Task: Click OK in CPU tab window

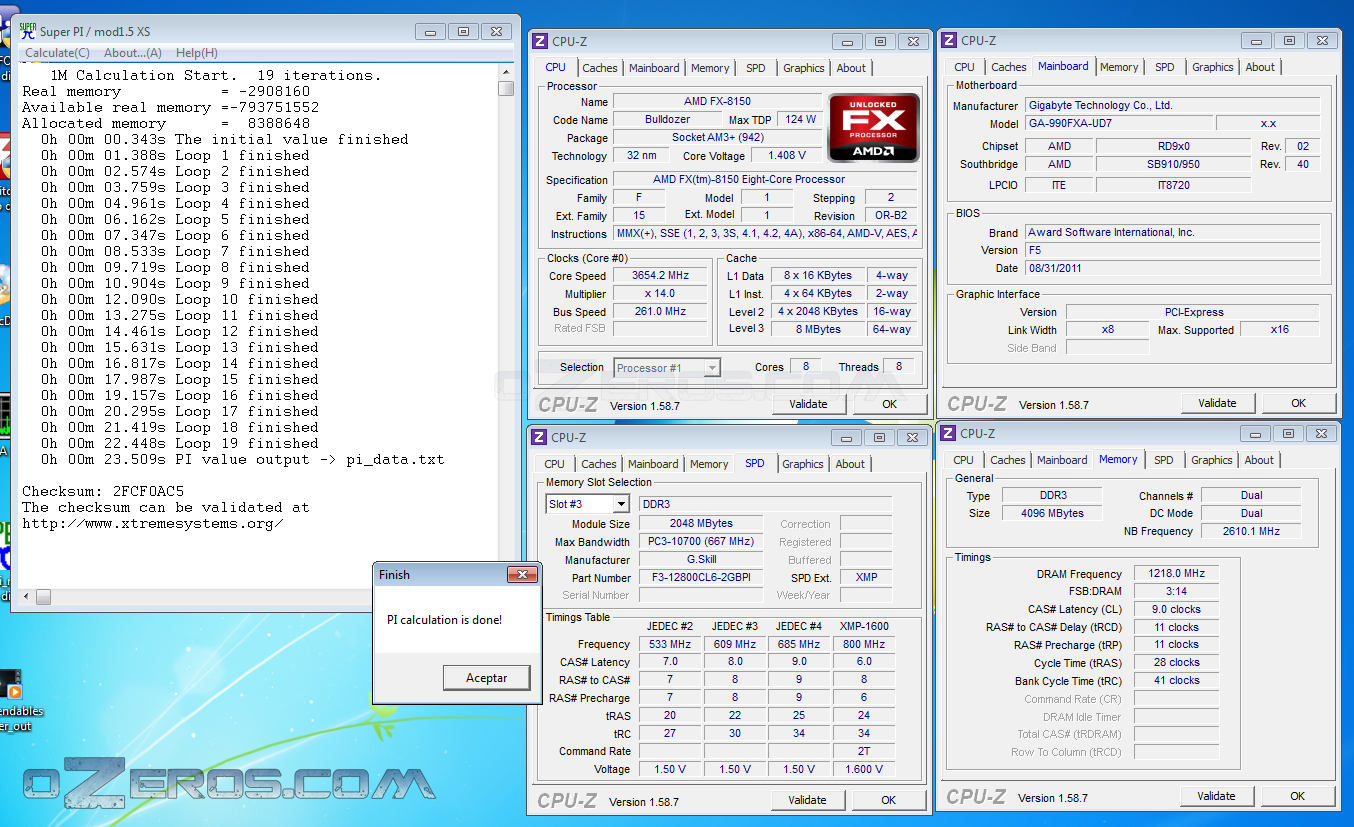Action: (x=889, y=404)
